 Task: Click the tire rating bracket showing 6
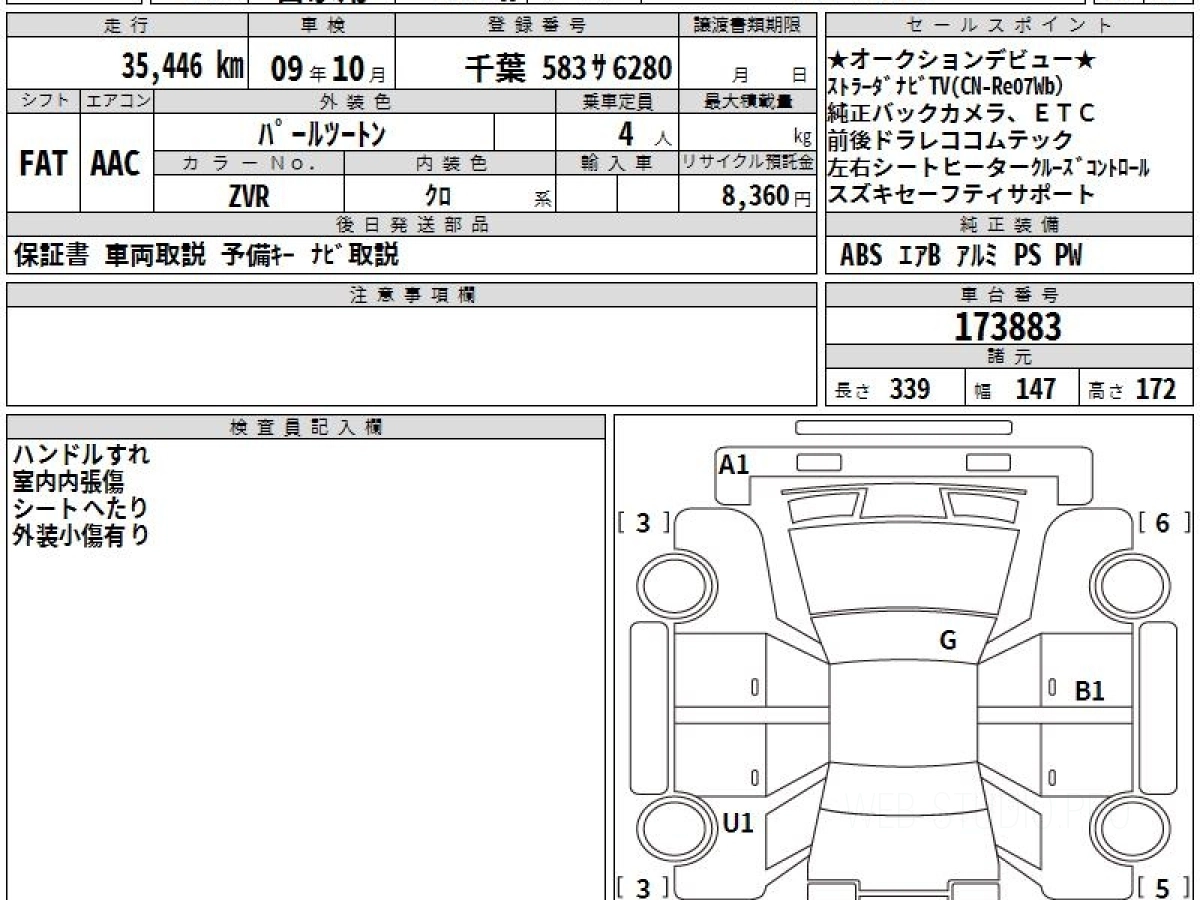coord(1163,522)
